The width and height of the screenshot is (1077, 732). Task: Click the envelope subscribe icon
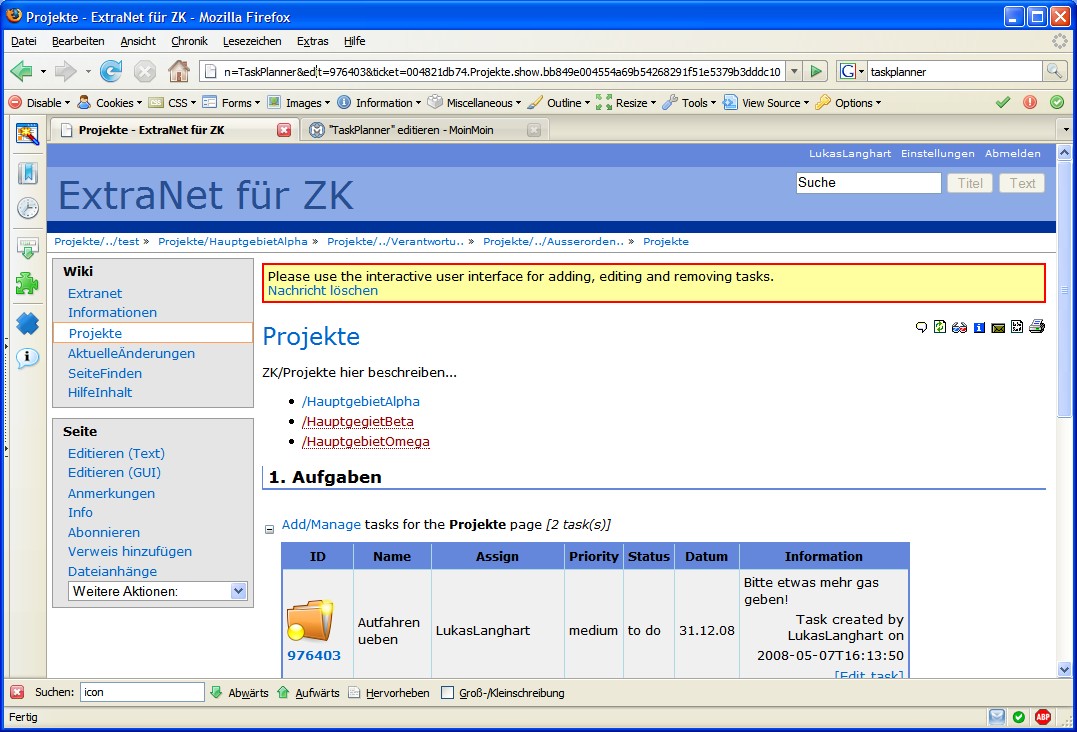click(998, 327)
